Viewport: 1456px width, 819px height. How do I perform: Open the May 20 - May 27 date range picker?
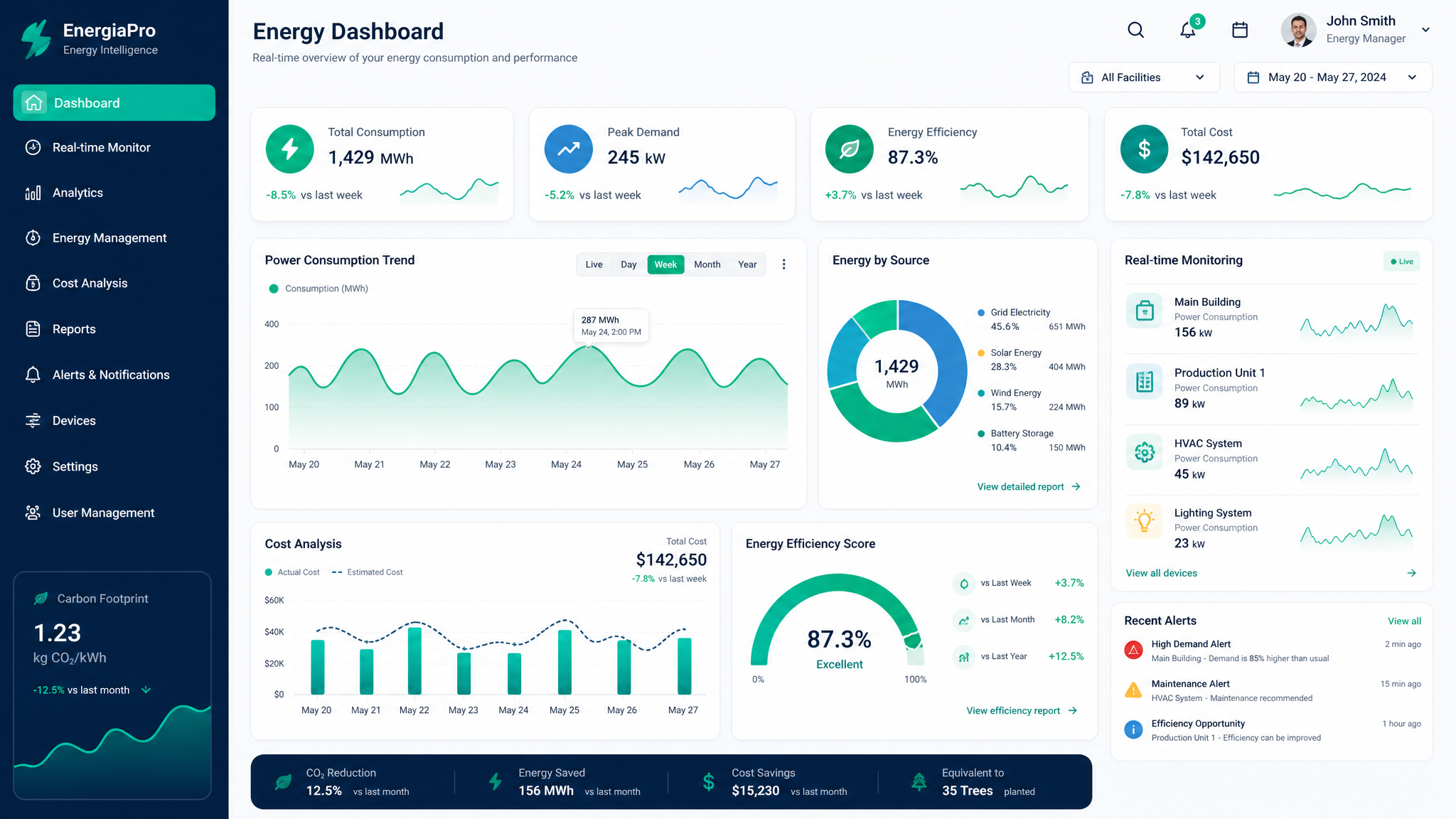1333,77
